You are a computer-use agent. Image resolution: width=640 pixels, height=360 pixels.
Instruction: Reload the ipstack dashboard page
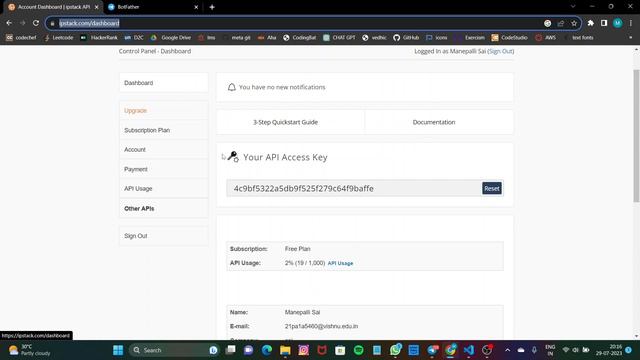(36, 23)
